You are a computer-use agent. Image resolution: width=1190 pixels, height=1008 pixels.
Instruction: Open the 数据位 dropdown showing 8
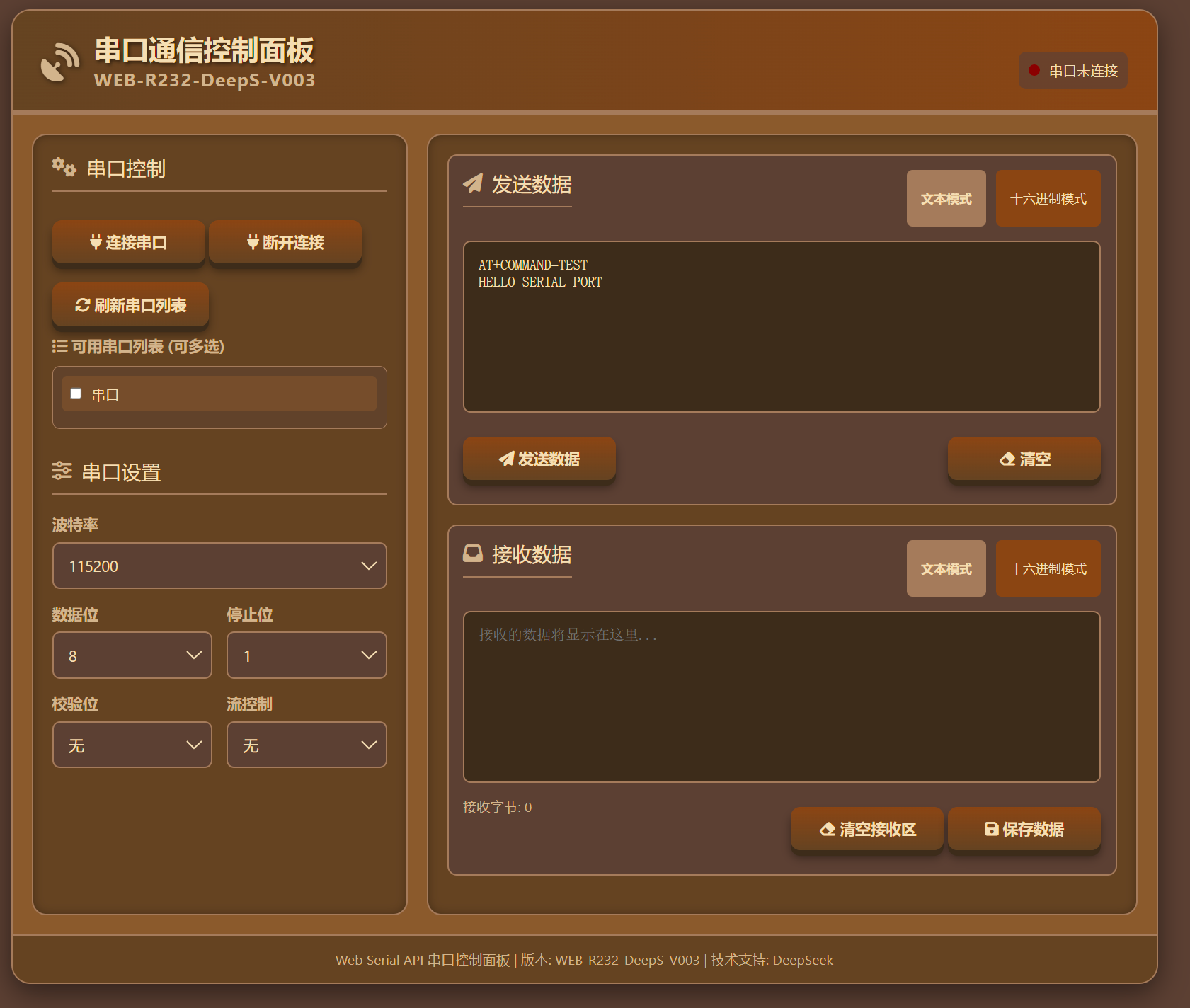pos(132,655)
